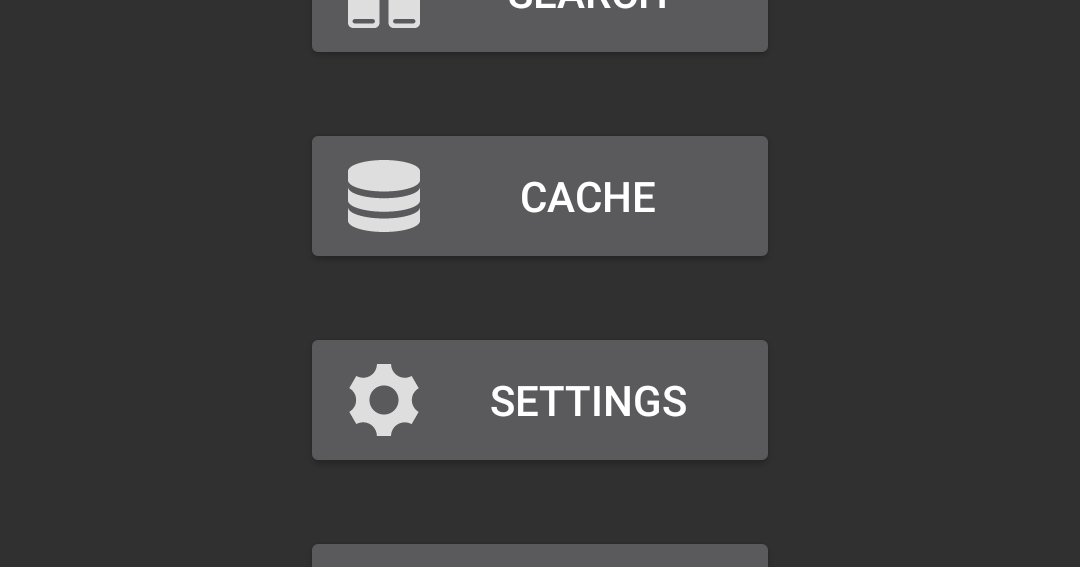Tap the cog wheel symbol
This screenshot has height=567, width=1080.
point(384,400)
